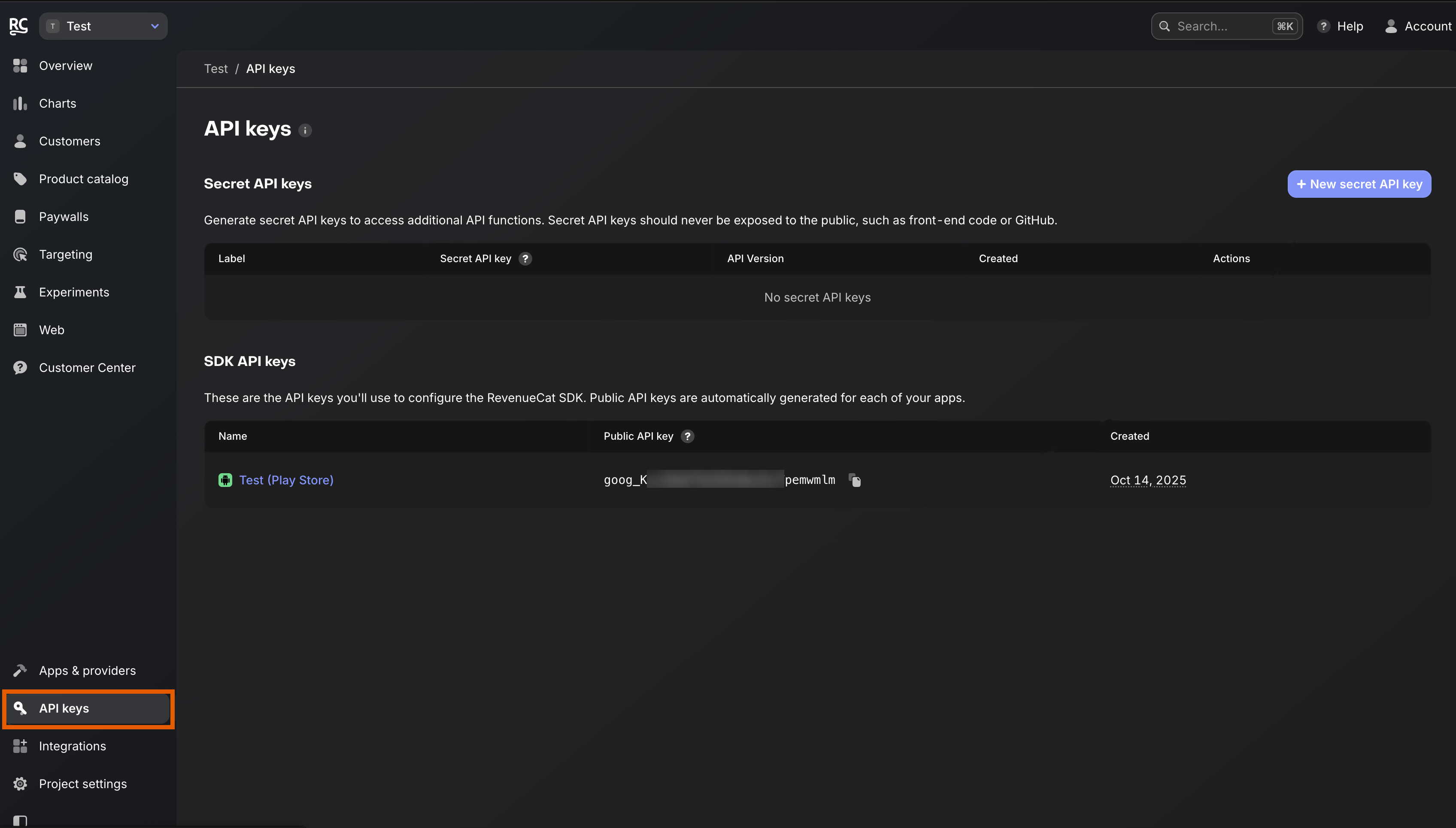Click the info icon beside API keys heading
Image resolution: width=1456 pixels, height=828 pixels.
(305, 131)
